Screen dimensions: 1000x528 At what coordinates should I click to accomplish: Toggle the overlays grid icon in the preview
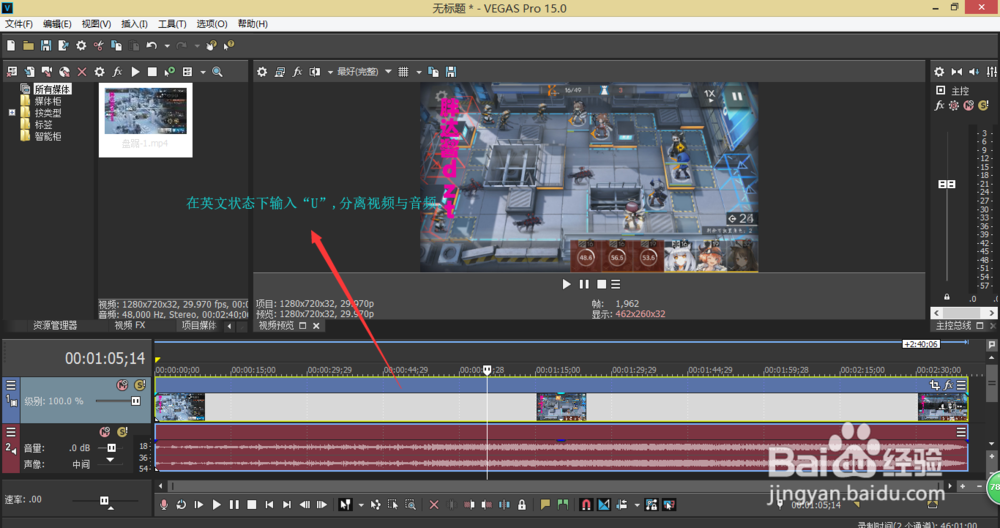coord(403,72)
